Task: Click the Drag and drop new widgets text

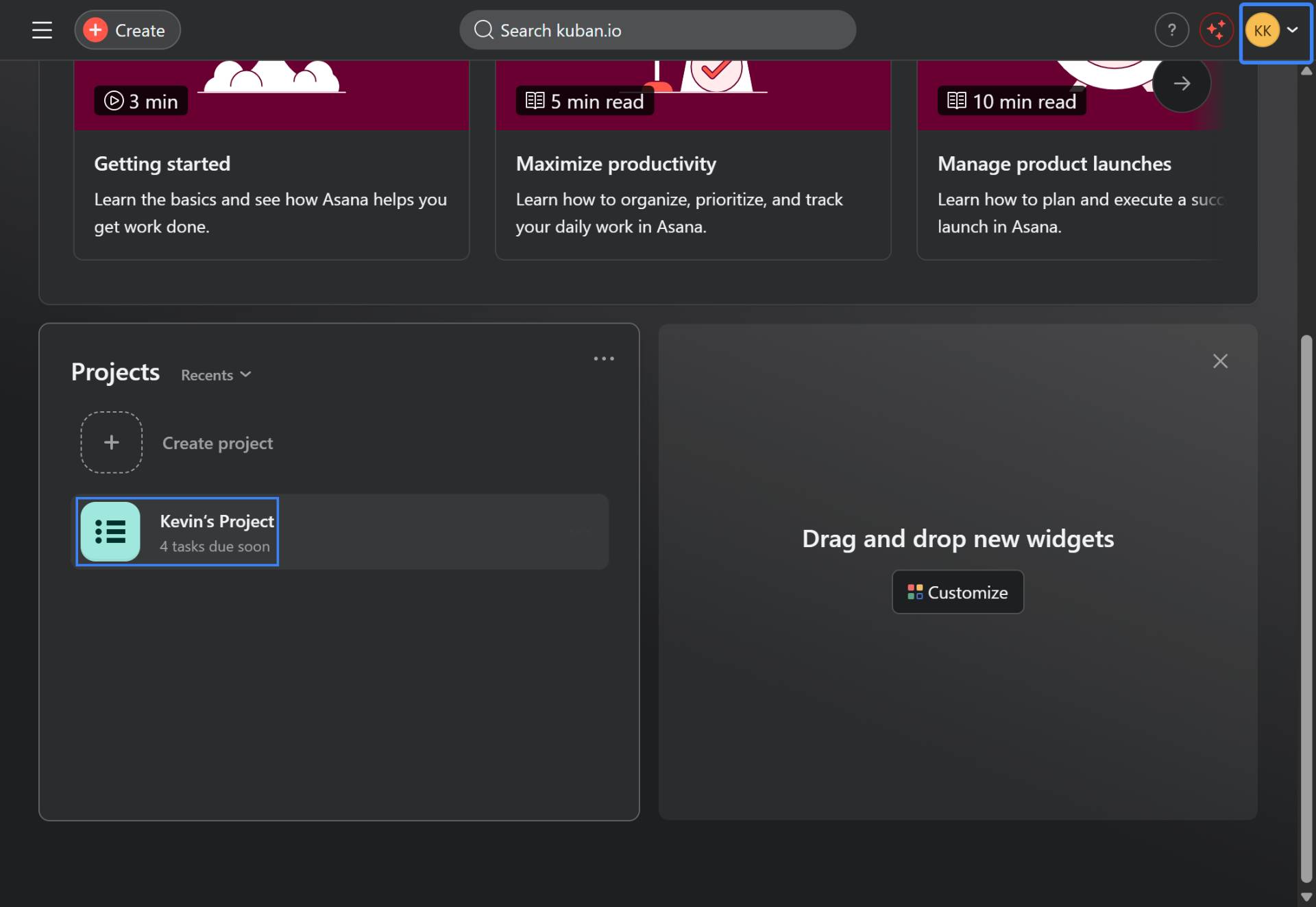Action: (958, 539)
